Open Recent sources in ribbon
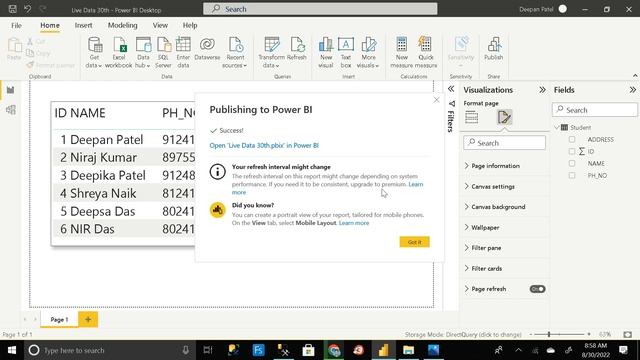This screenshot has height=360, width=640. (x=235, y=52)
